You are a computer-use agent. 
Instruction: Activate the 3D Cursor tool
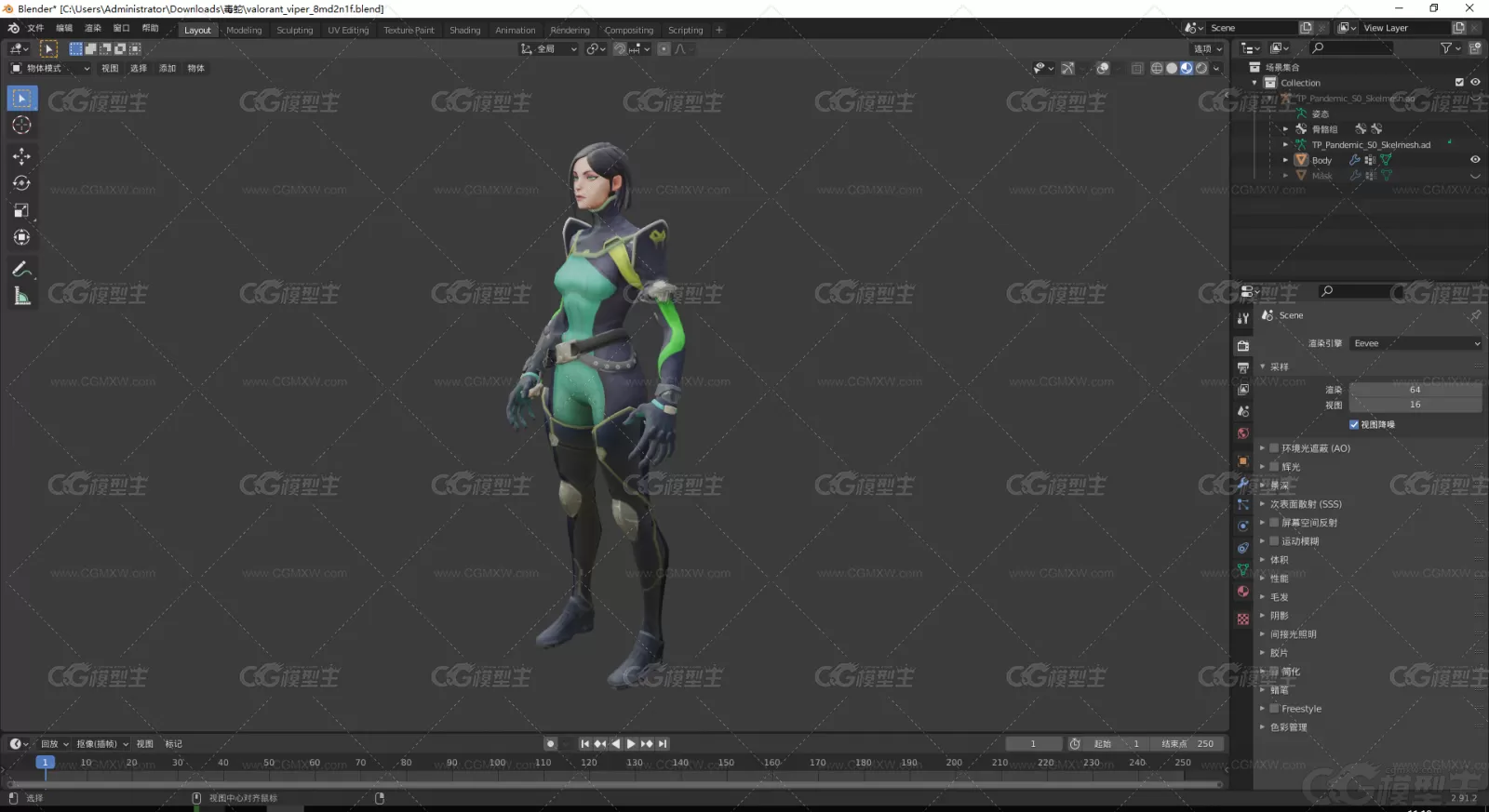click(22, 126)
